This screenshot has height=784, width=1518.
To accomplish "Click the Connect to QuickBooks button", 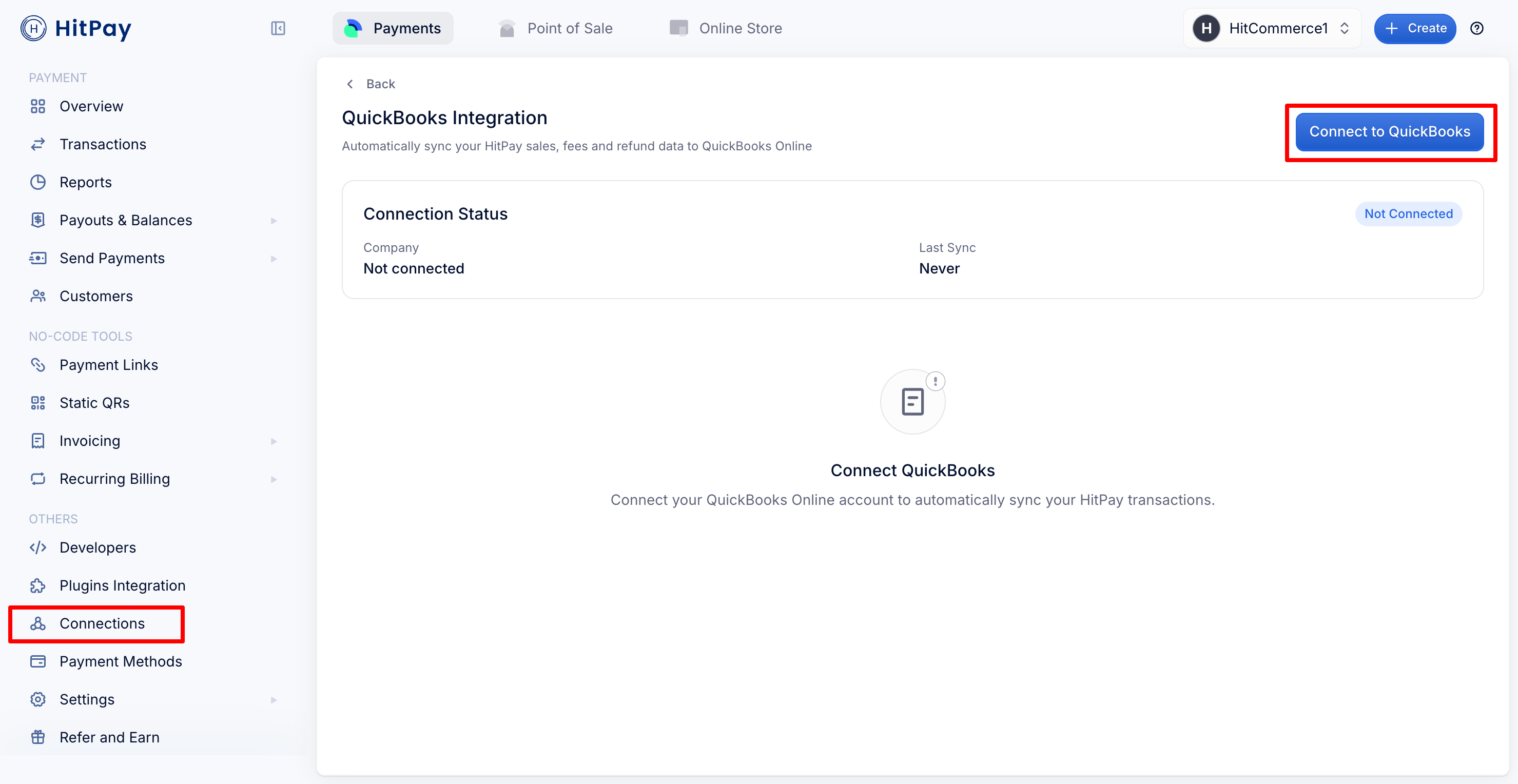I will tap(1390, 131).
